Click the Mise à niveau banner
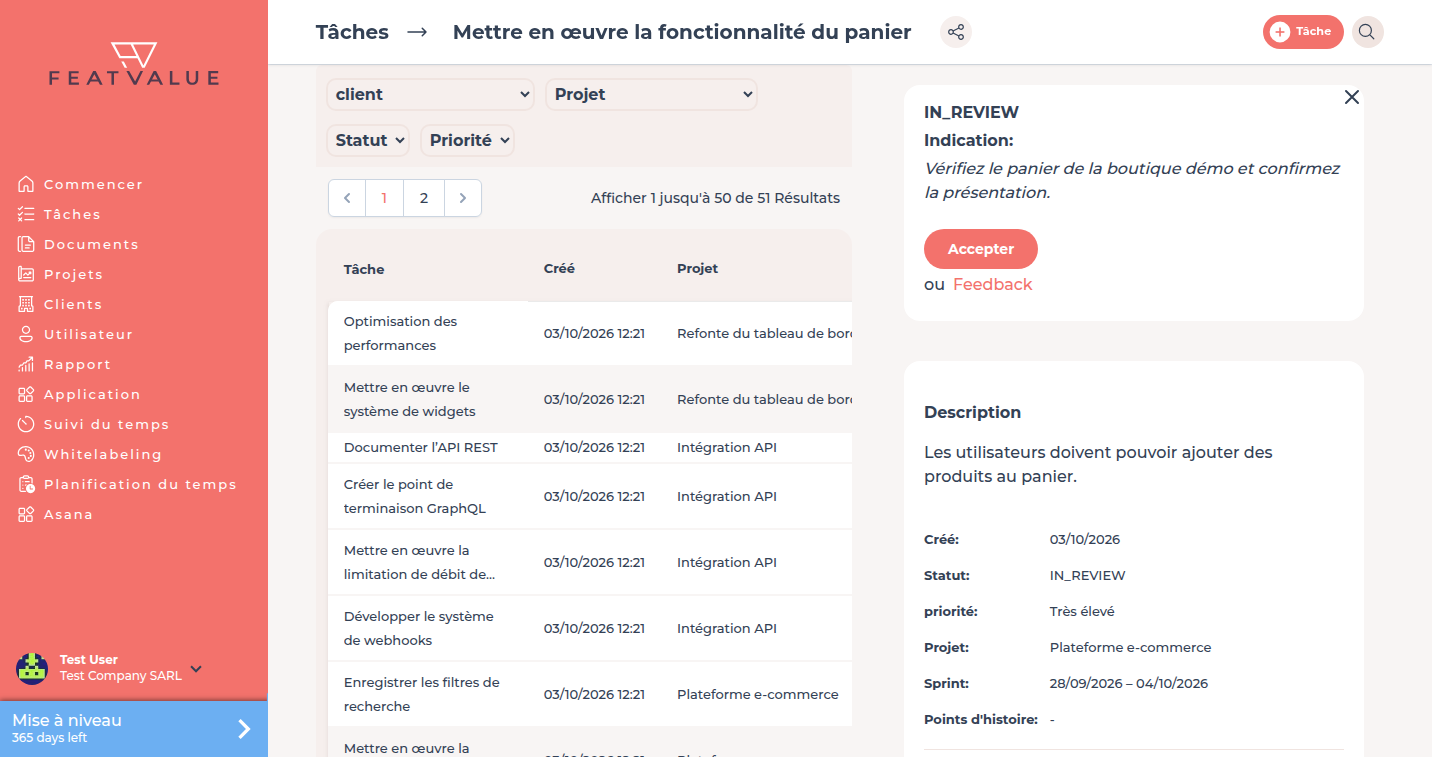The height and width of the screenshot is (757, 1432). point(134,729)
